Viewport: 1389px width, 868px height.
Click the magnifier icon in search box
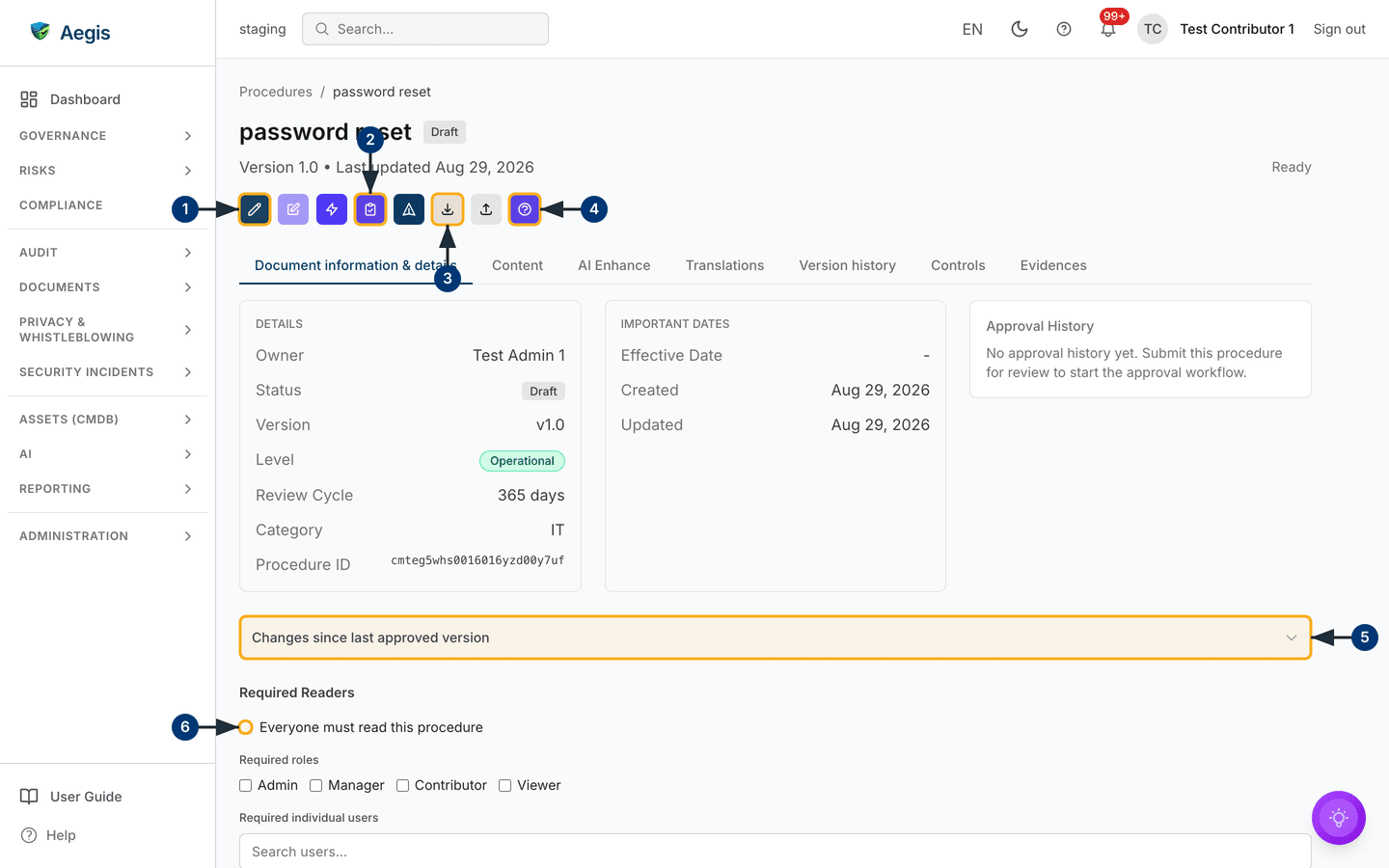(322, 29)
